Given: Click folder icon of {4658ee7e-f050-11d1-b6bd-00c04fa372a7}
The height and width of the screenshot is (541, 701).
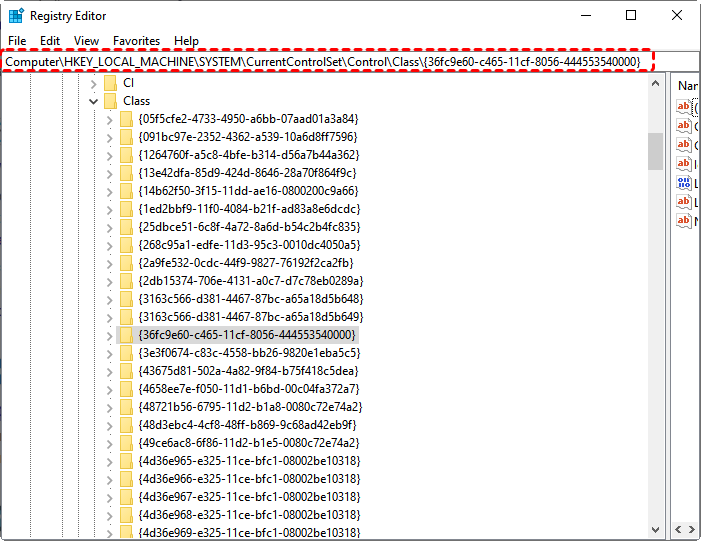Looking at the screenshot, I should (127, 389).
